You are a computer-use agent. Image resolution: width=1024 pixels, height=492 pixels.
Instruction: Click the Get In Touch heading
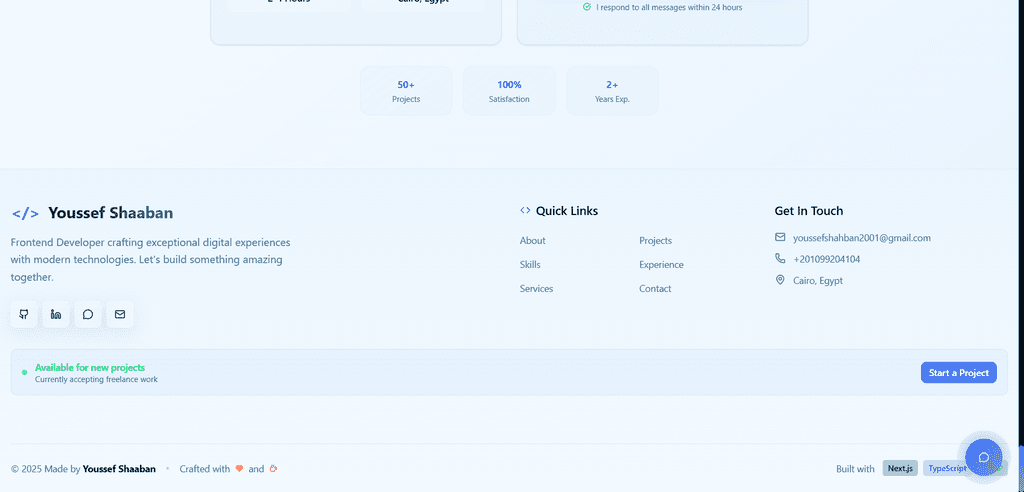click(808, 210)
